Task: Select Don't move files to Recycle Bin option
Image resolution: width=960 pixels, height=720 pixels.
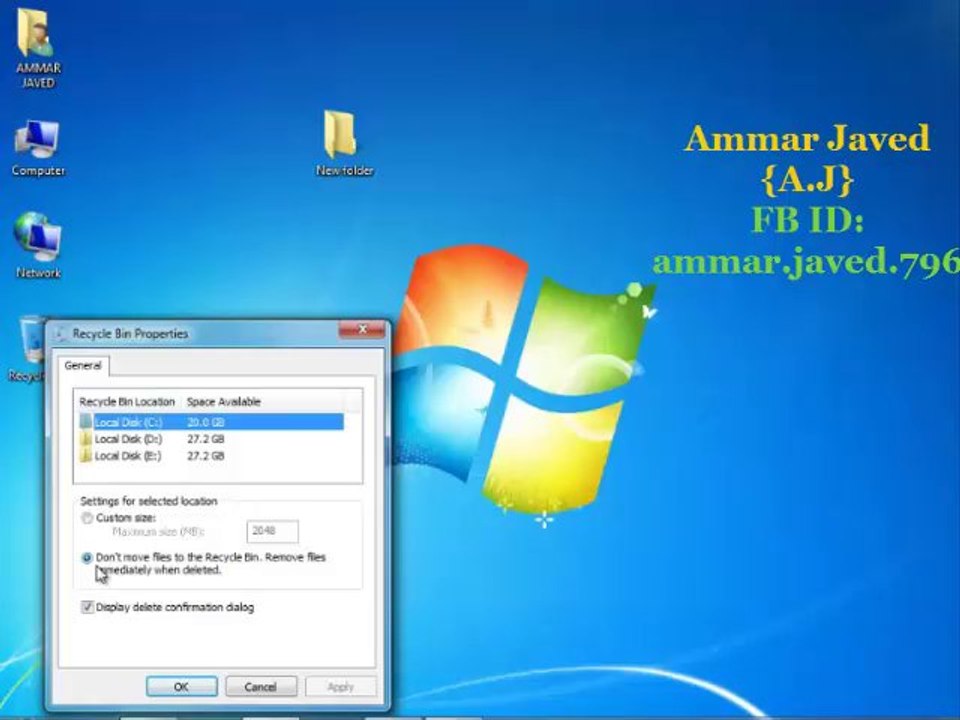Action: [86, 558]
